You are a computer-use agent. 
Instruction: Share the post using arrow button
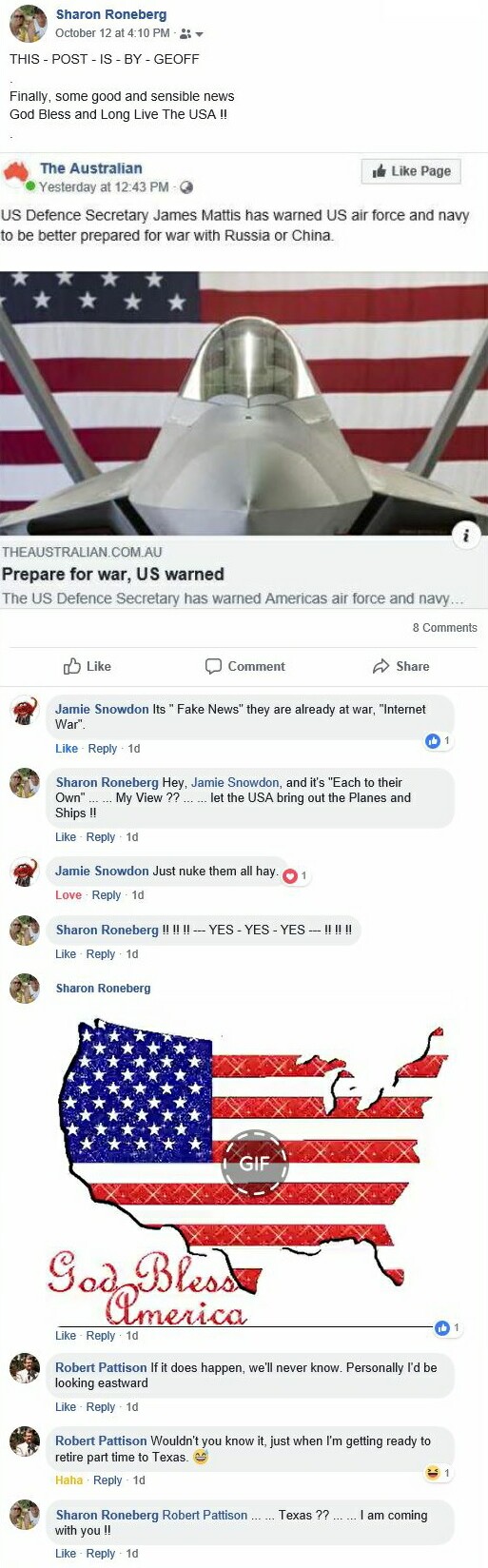[400, 666]
